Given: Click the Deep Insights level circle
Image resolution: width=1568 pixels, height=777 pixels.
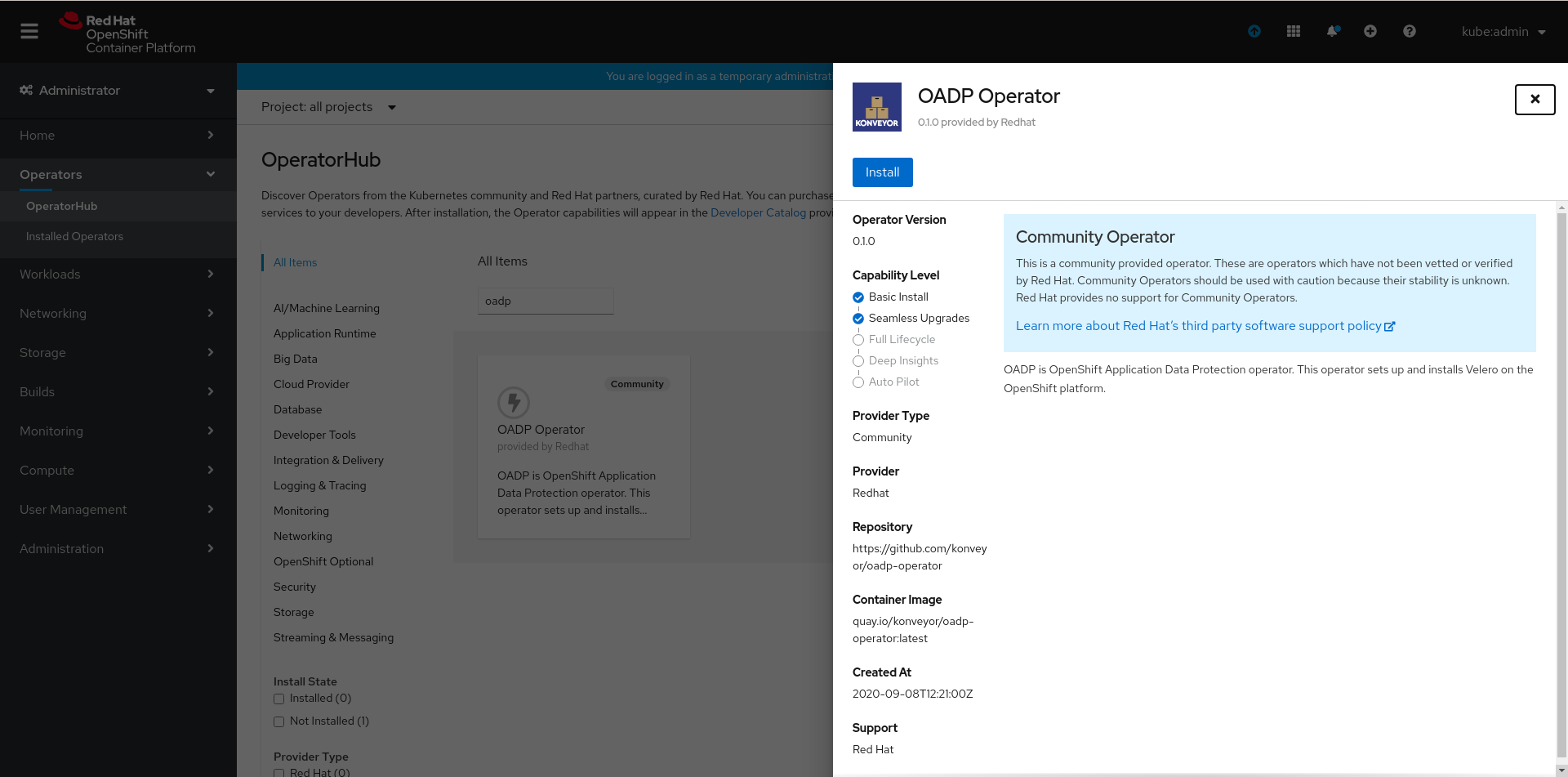Looking at the screenshot, I should coord(858,361).
